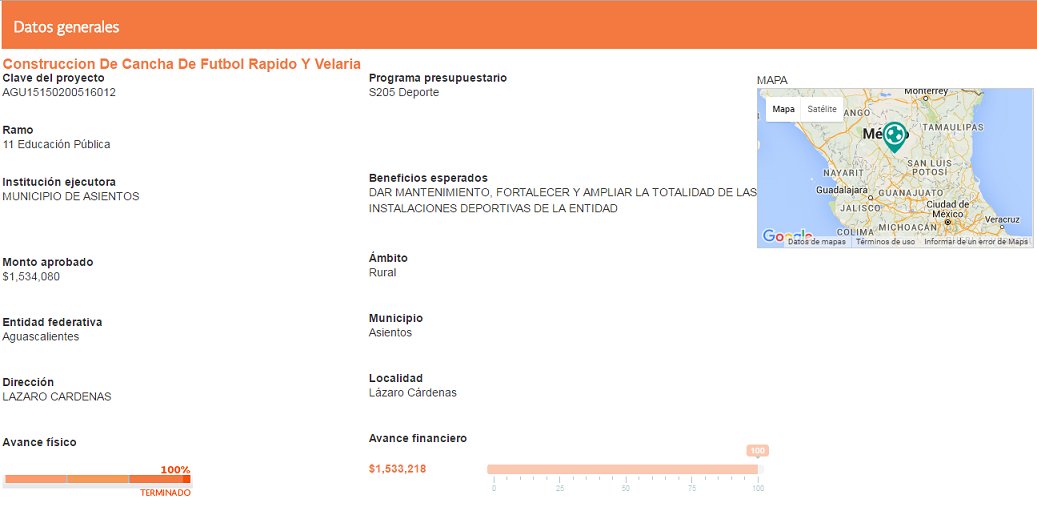Click the Programa presupuestario label
Screen dimensions: 1037x515
[x=438, y=78]
